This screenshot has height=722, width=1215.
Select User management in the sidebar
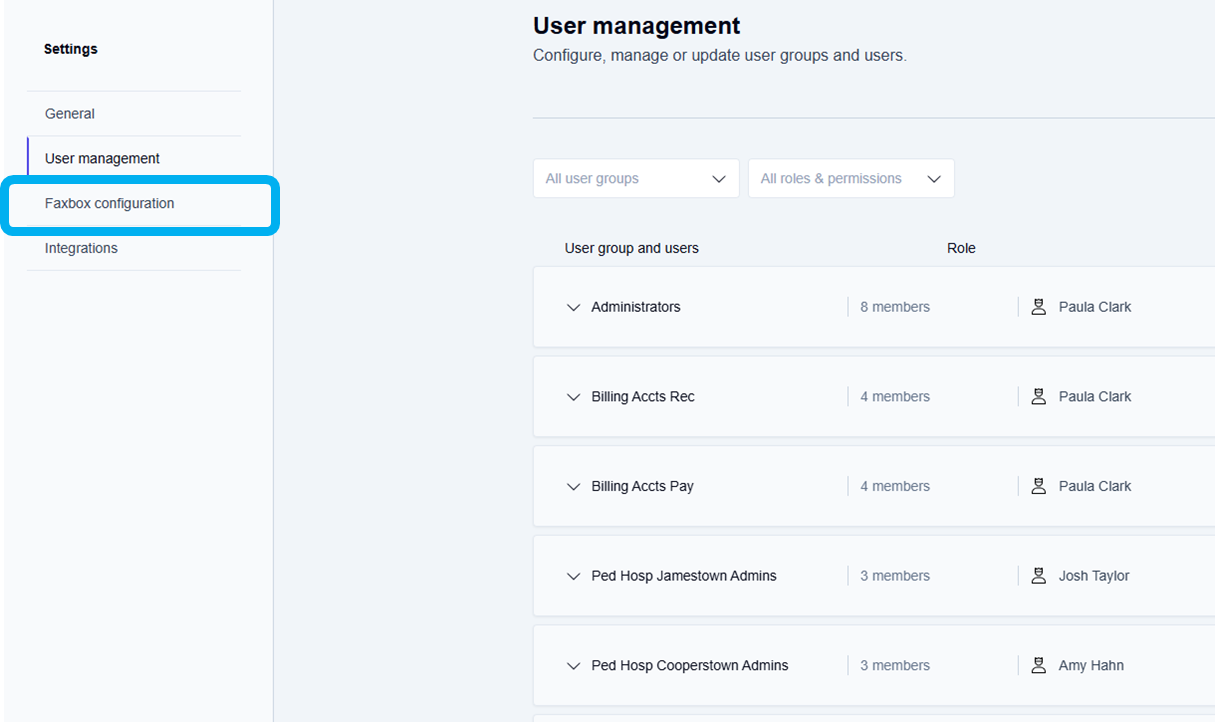pos(102,159)
